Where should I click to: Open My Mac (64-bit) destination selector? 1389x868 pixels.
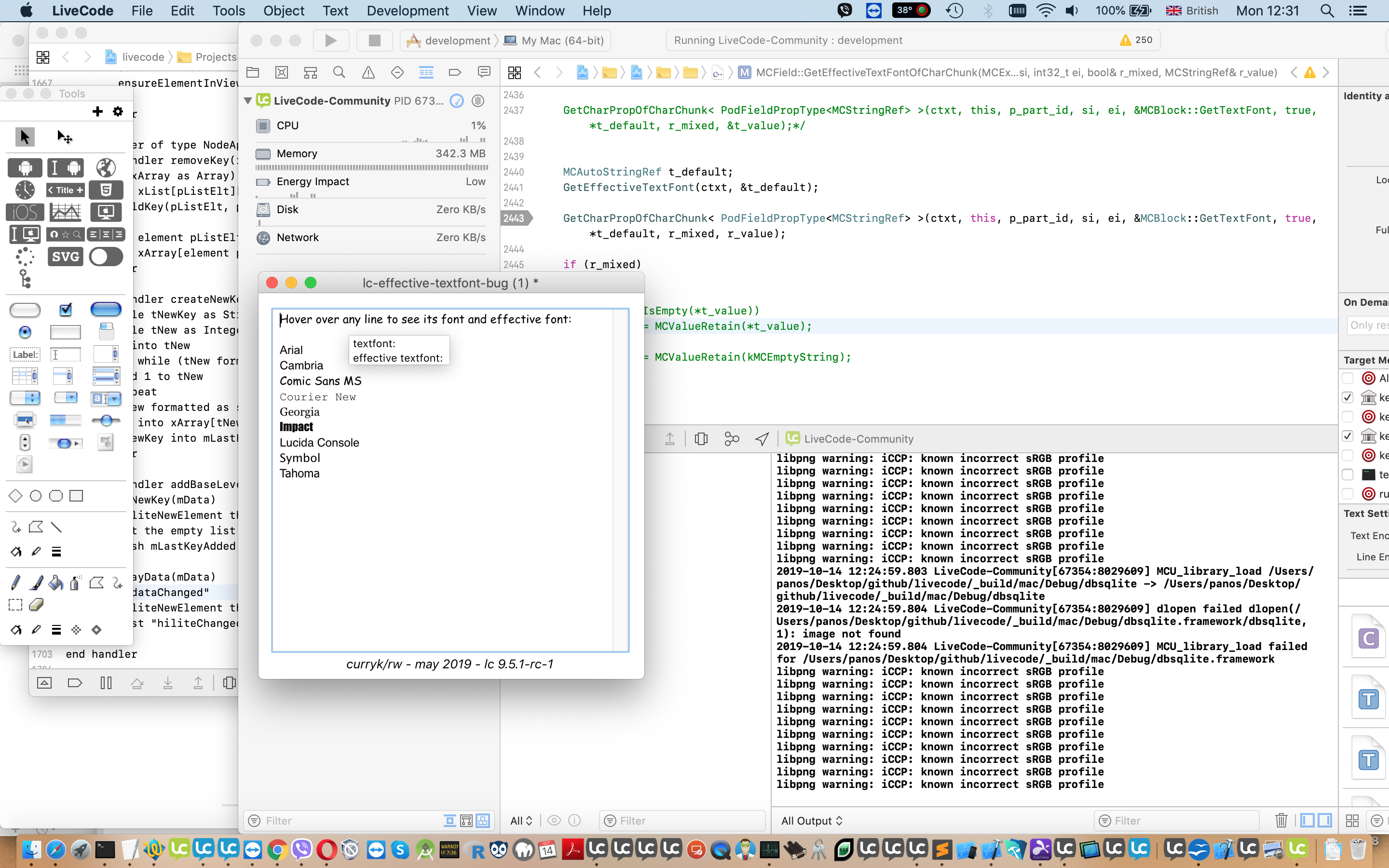click(x=554, y=40)
